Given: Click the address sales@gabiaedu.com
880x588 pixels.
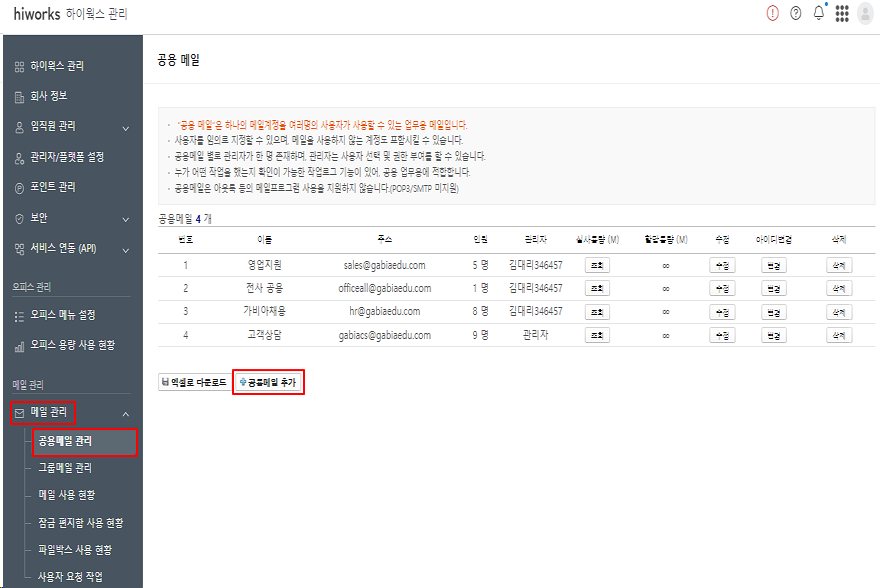Looking at the screenshot, I should (384, 265).
